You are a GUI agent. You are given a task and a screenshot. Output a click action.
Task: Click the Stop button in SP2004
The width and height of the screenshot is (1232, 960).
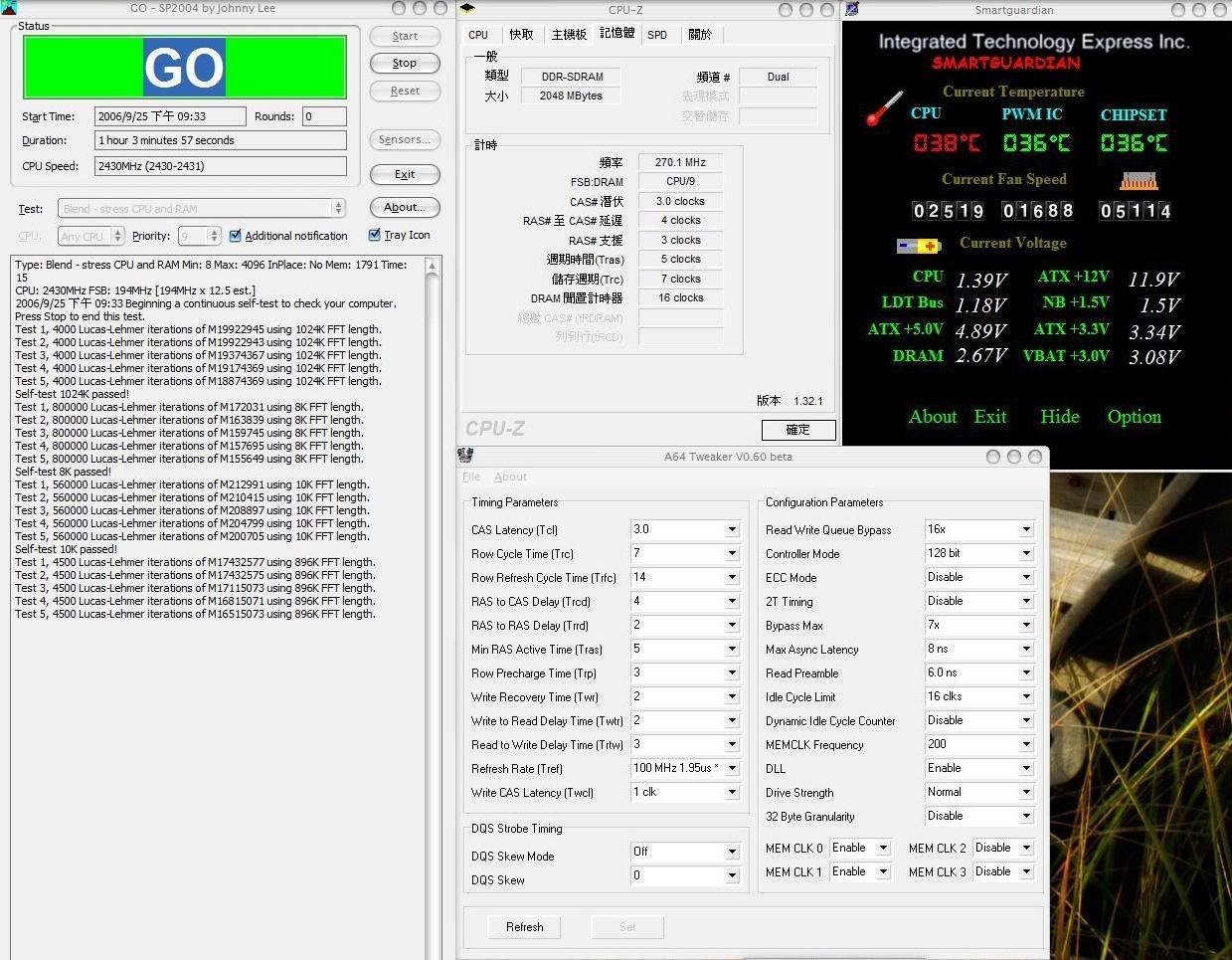(405, 63)
